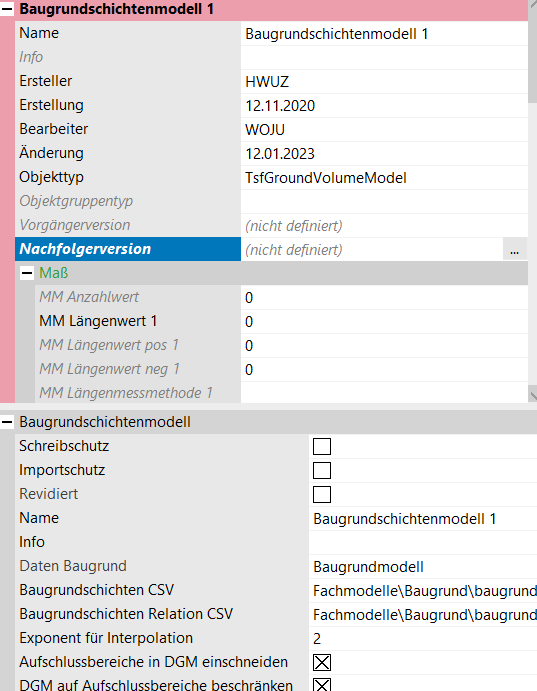Uncheck Aufschlussbereiche in DGM einschneiden
The image size is (537, 691).
(x=322, y=662)
